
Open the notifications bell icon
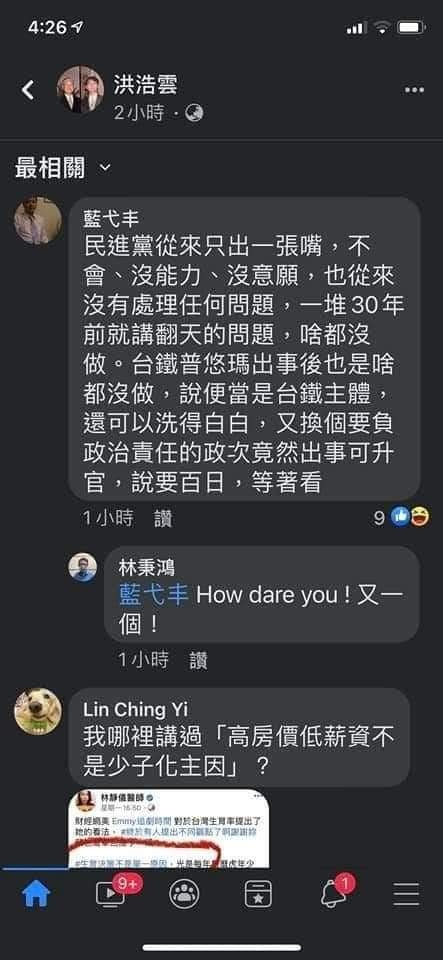coord(335,893)
